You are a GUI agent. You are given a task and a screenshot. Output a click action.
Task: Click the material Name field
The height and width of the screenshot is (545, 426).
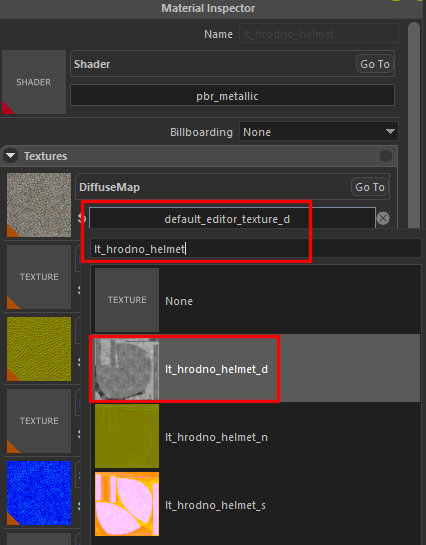click(319, 34)
